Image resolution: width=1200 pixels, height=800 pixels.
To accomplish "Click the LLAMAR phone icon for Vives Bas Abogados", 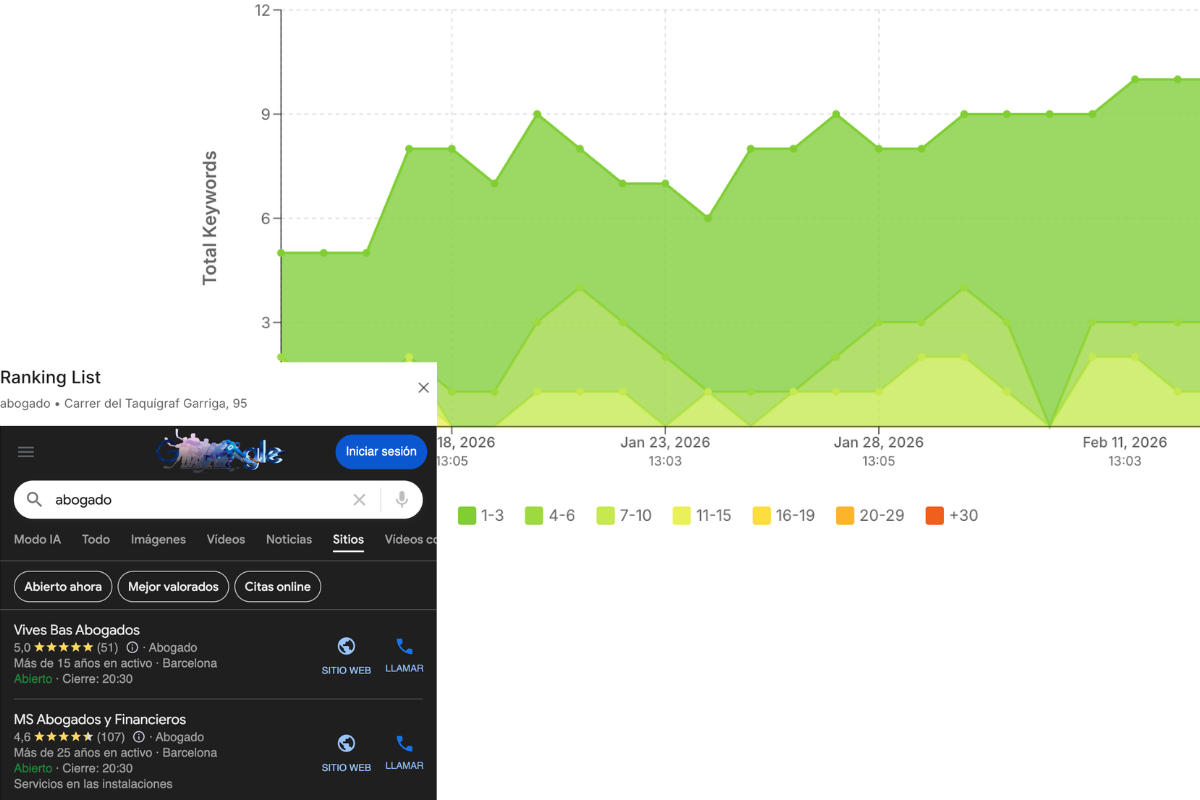I will pos(404,647).
